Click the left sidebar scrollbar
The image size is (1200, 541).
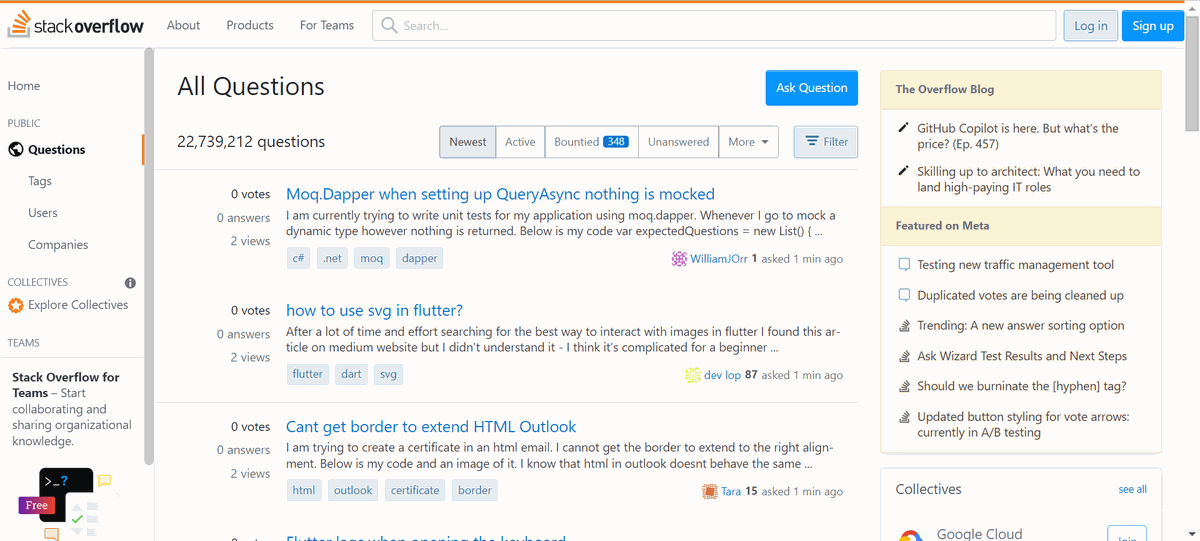click(149, 257)
